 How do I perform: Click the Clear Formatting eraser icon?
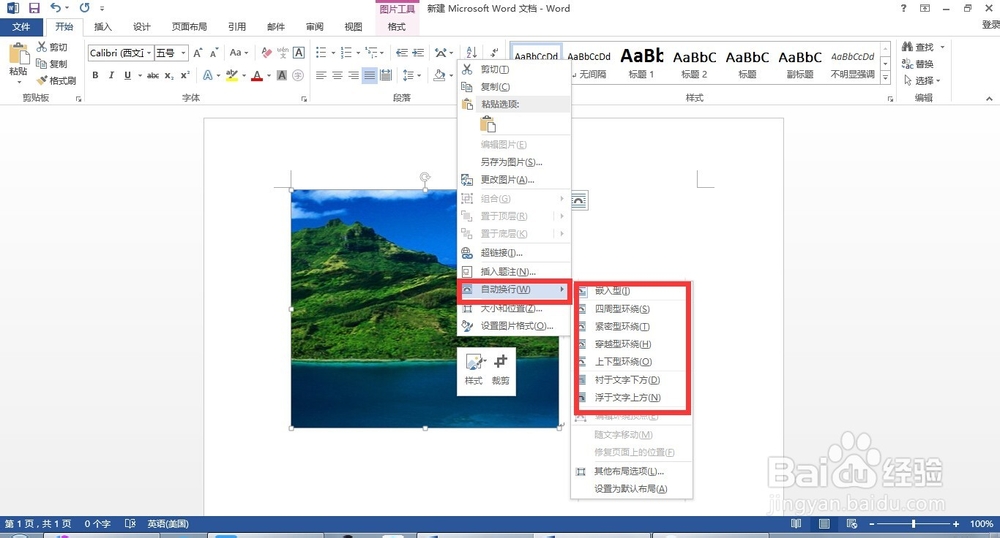click(267, 53)
